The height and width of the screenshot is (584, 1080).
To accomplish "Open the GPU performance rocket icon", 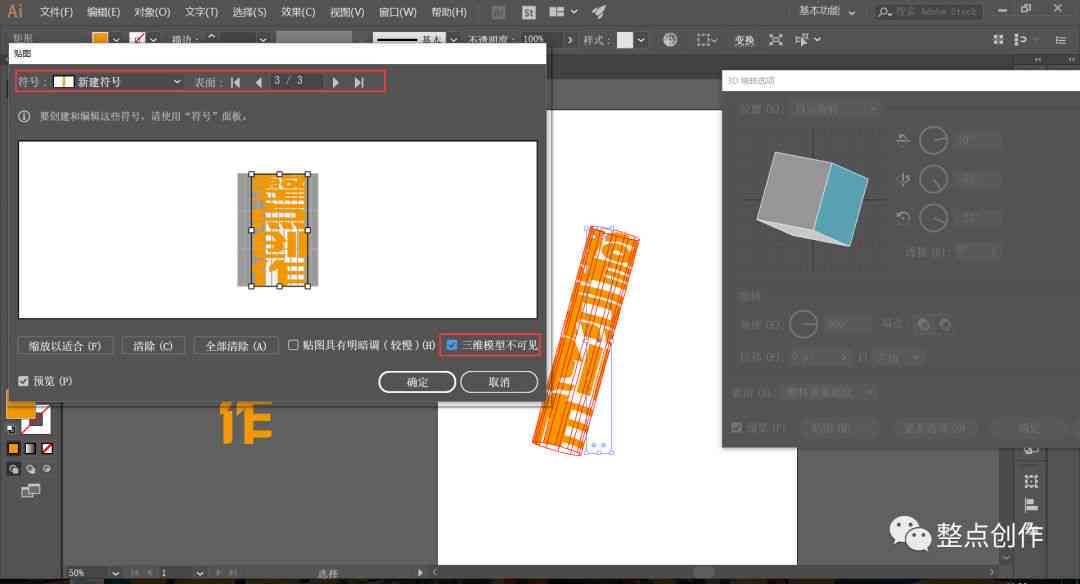I will 599,12.
